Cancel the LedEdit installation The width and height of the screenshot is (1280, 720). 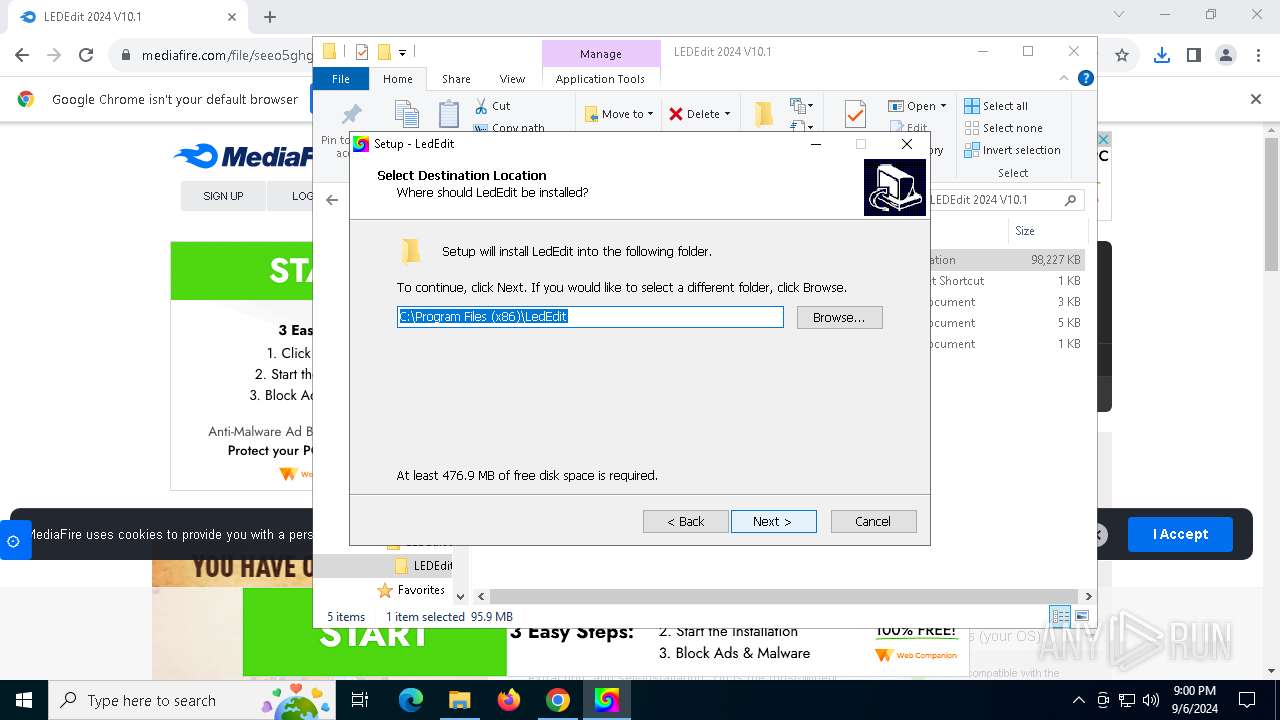(x=873, y=521)
